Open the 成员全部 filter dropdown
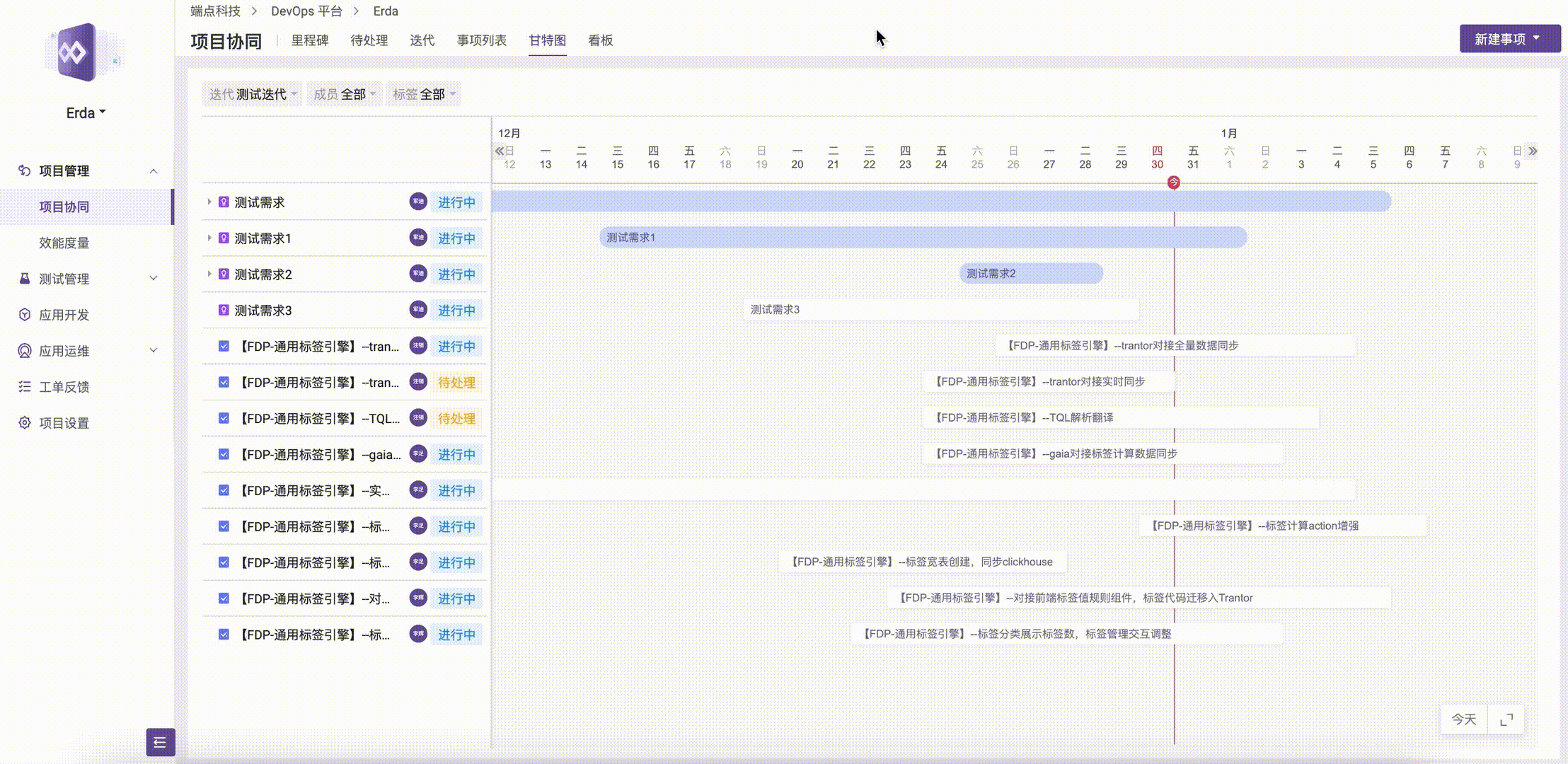 coord(345,93)
